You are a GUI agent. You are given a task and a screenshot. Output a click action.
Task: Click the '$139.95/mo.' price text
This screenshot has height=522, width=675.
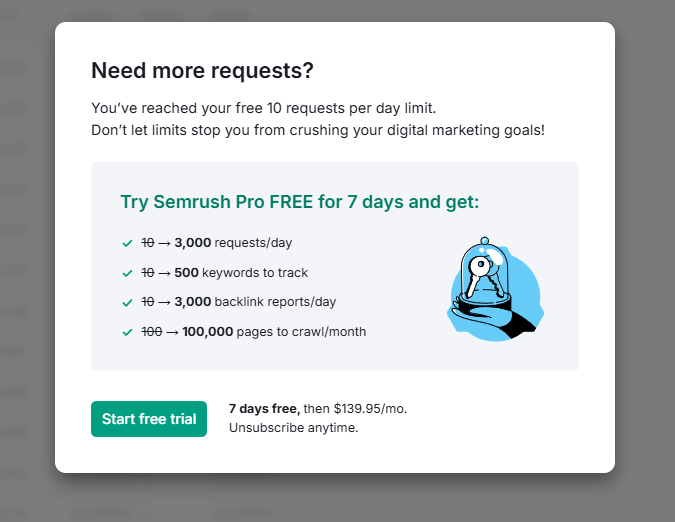tap(370, 408)
